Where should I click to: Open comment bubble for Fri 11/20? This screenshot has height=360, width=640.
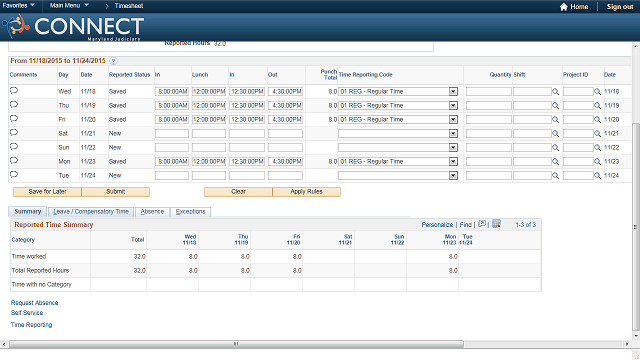tap(14, 118)
